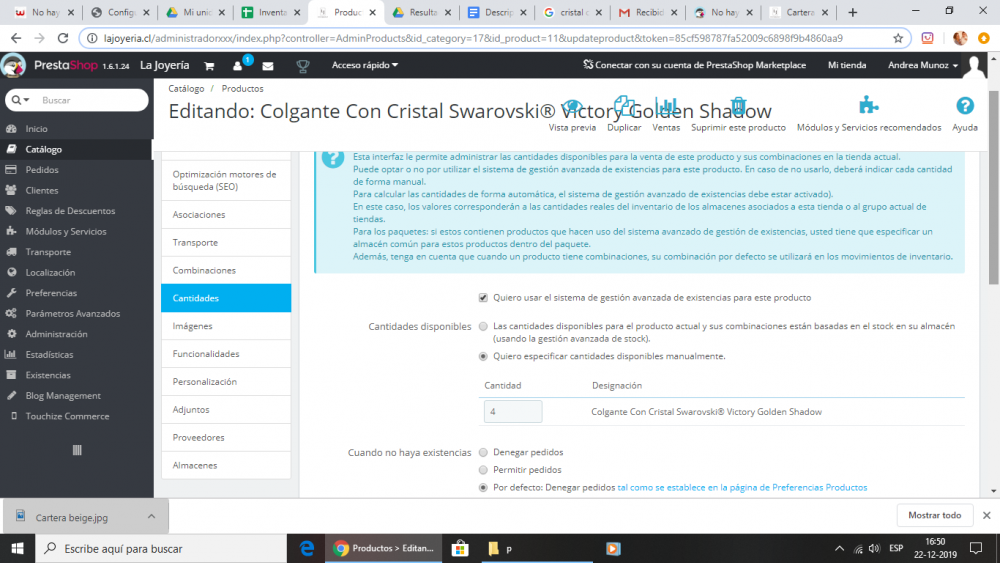Open Optimización motores de búsqueda (SEO) tab

[226, 180]
